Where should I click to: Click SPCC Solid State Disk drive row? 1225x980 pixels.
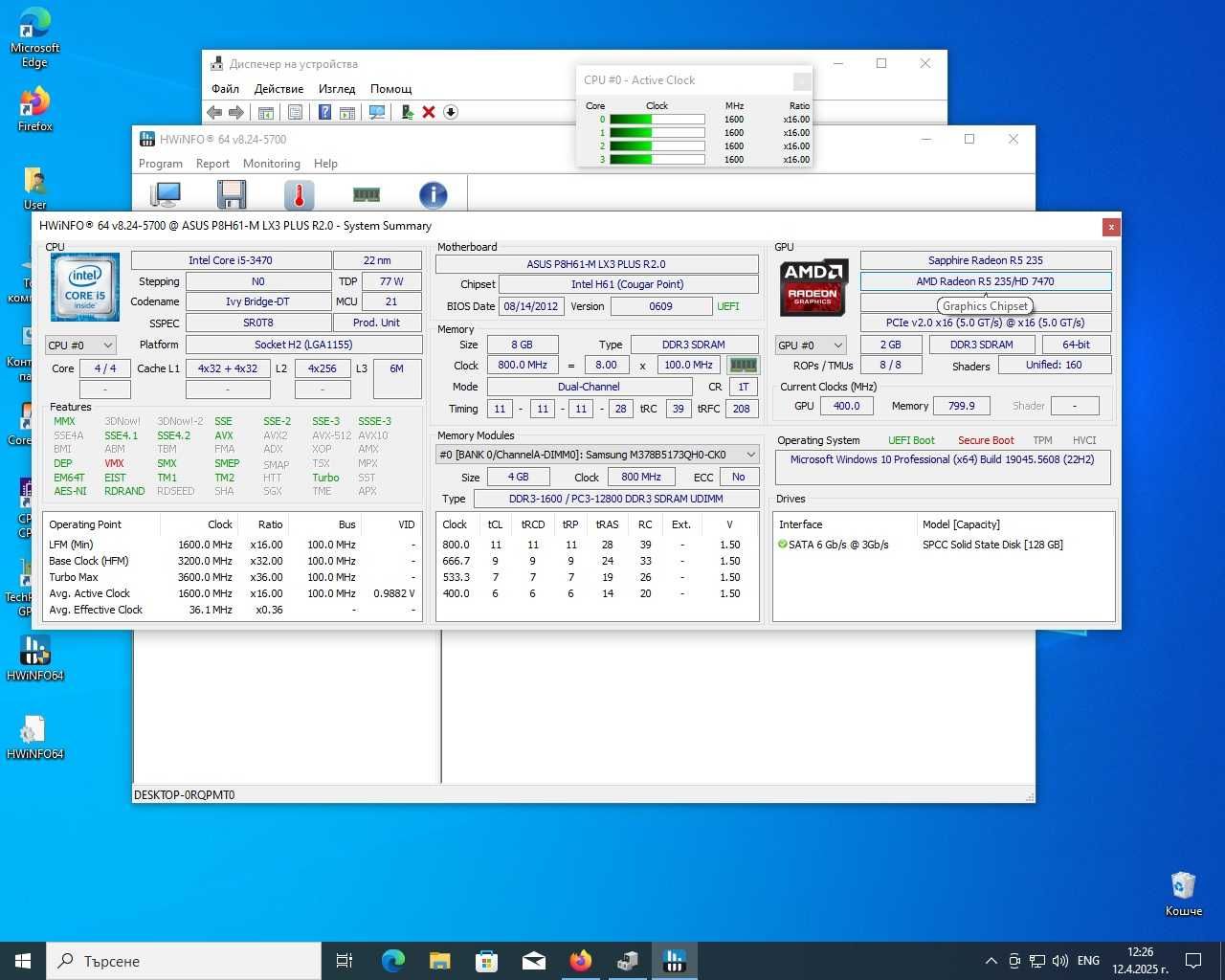(944, 545)
